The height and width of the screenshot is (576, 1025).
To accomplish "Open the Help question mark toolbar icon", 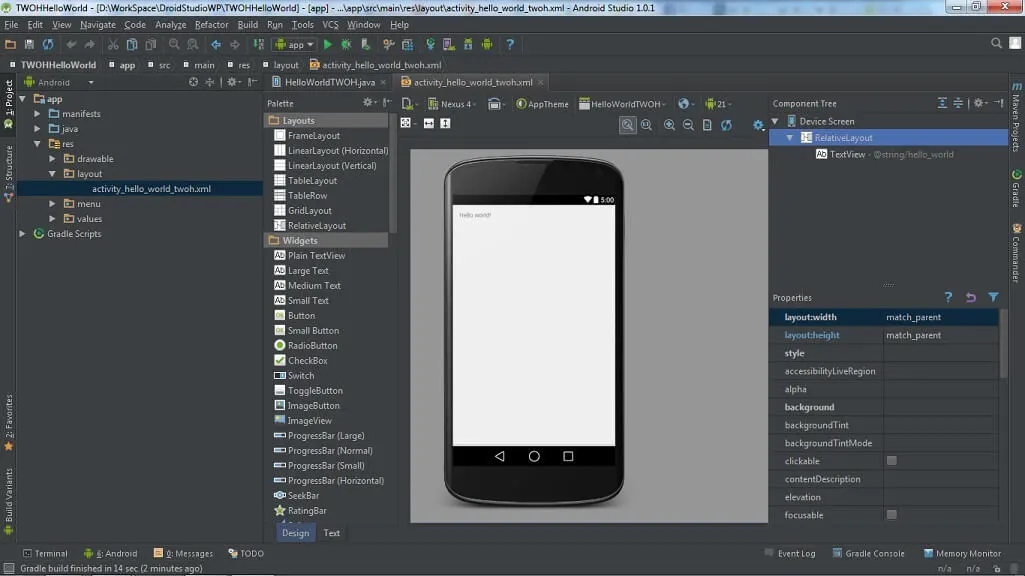I will point(510,44).
